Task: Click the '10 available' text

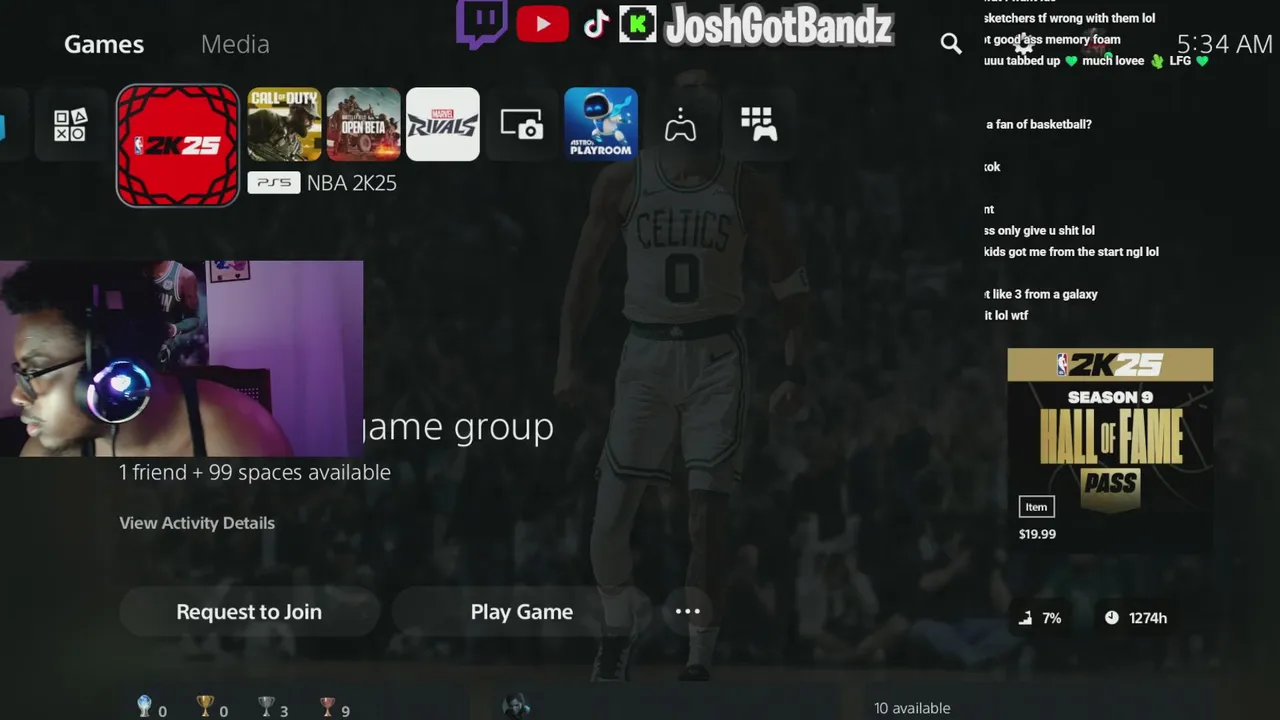Action: [912, 708]
